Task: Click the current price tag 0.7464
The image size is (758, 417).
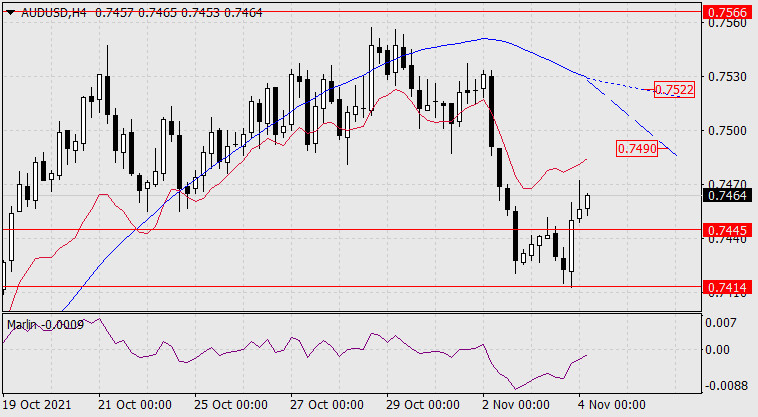Action: click(x=728, y=195)
